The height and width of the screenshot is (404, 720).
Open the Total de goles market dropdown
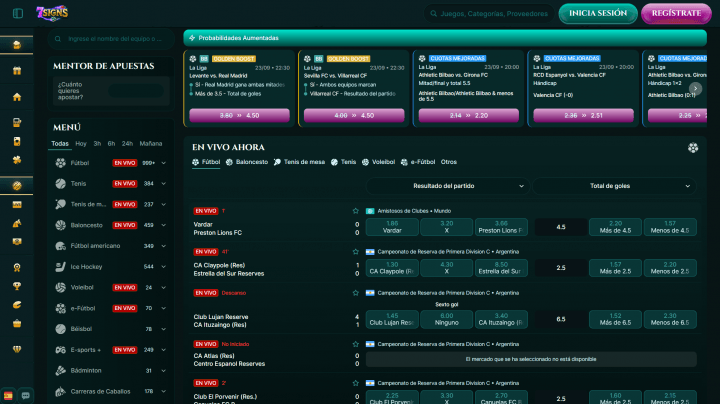coord(614,186)
